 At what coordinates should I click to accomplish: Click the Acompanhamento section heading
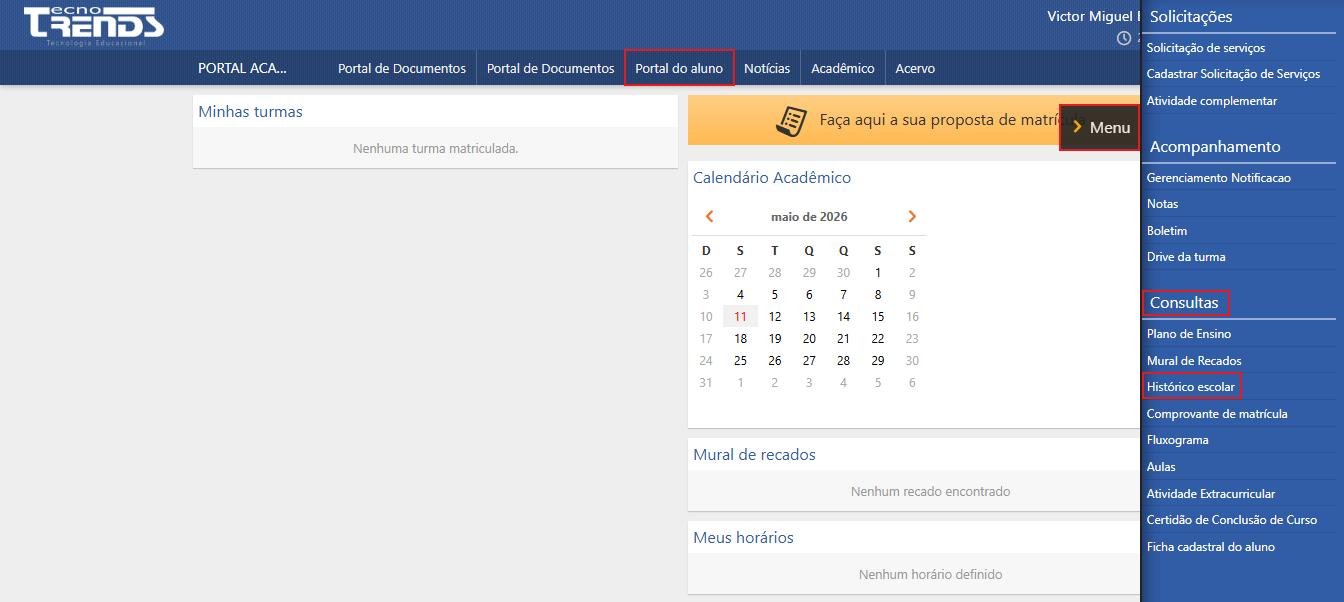pos(1215,147)
